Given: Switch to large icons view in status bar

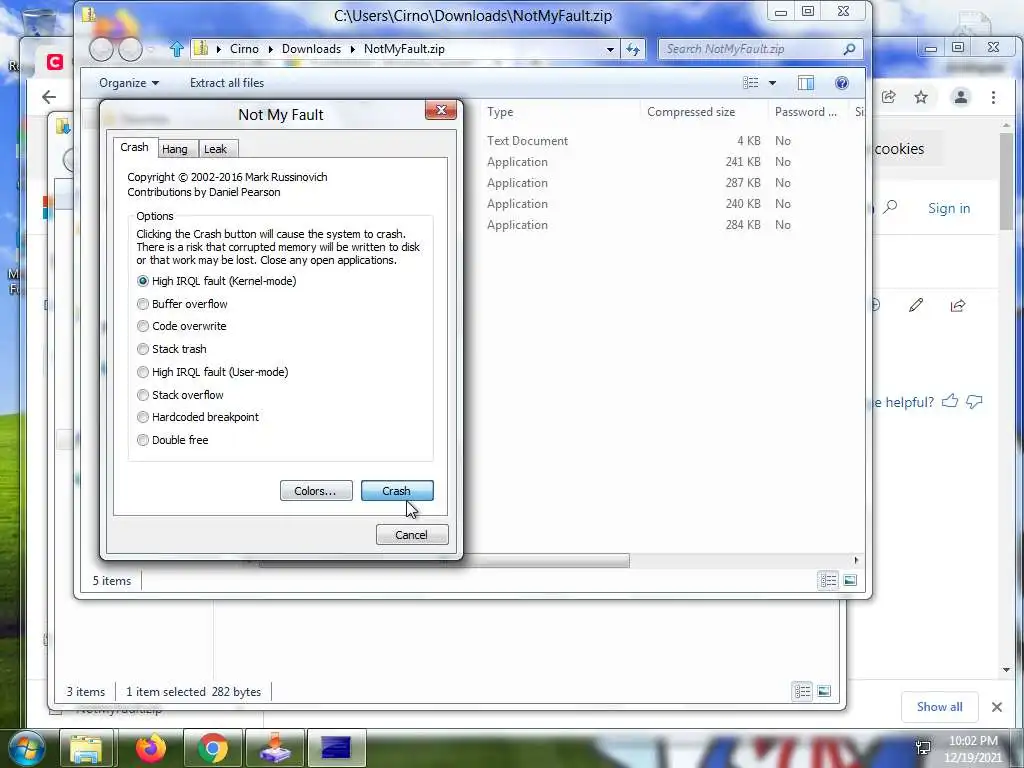Looking at the screenshot, I should 850,580.
